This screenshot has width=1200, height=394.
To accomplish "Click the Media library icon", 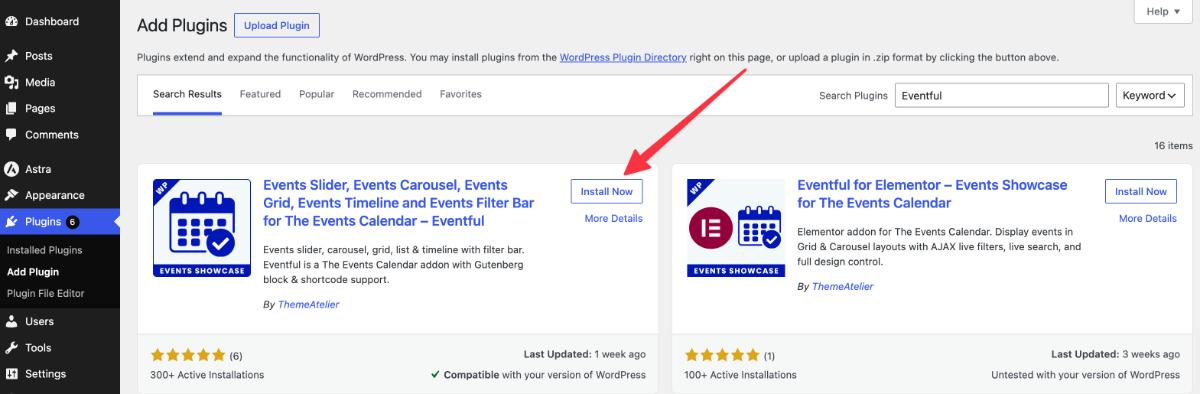I will tap(11, 82).
